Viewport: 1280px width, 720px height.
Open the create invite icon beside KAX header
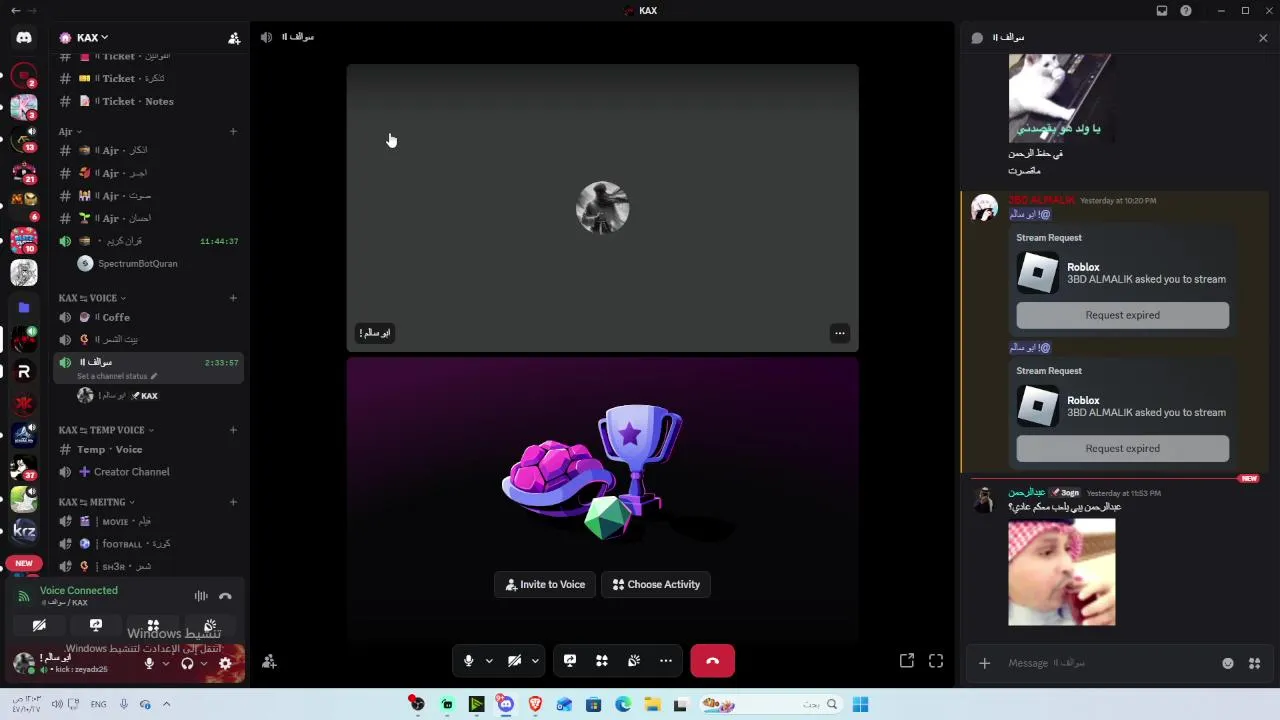(x=234, y=38)
